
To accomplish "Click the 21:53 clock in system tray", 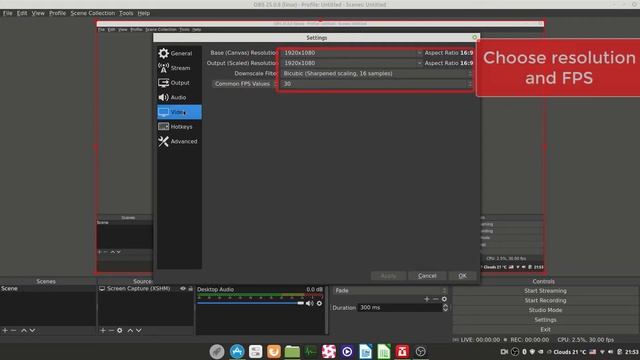I will [x=632, y=352].
